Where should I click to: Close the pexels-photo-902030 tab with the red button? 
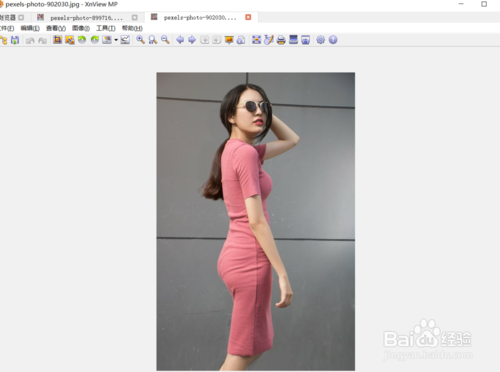coord(248,17)
